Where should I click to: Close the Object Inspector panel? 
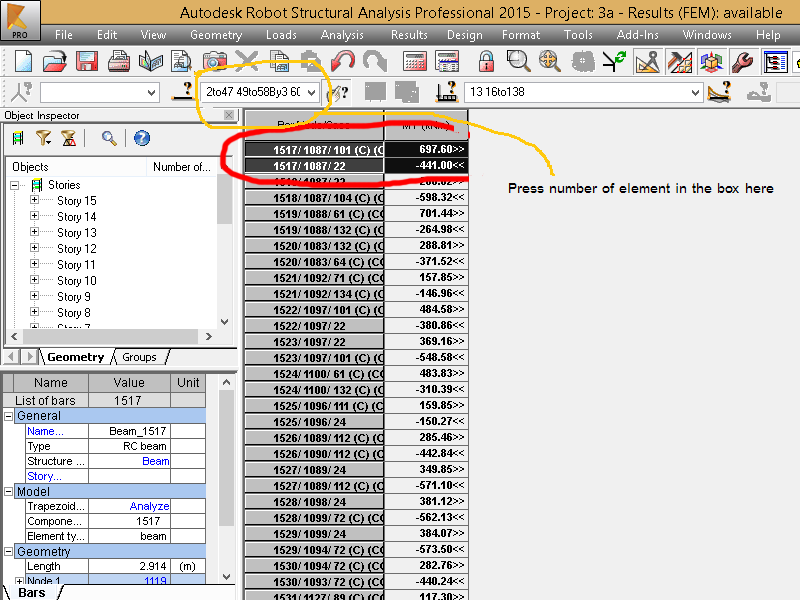(229, 115)
